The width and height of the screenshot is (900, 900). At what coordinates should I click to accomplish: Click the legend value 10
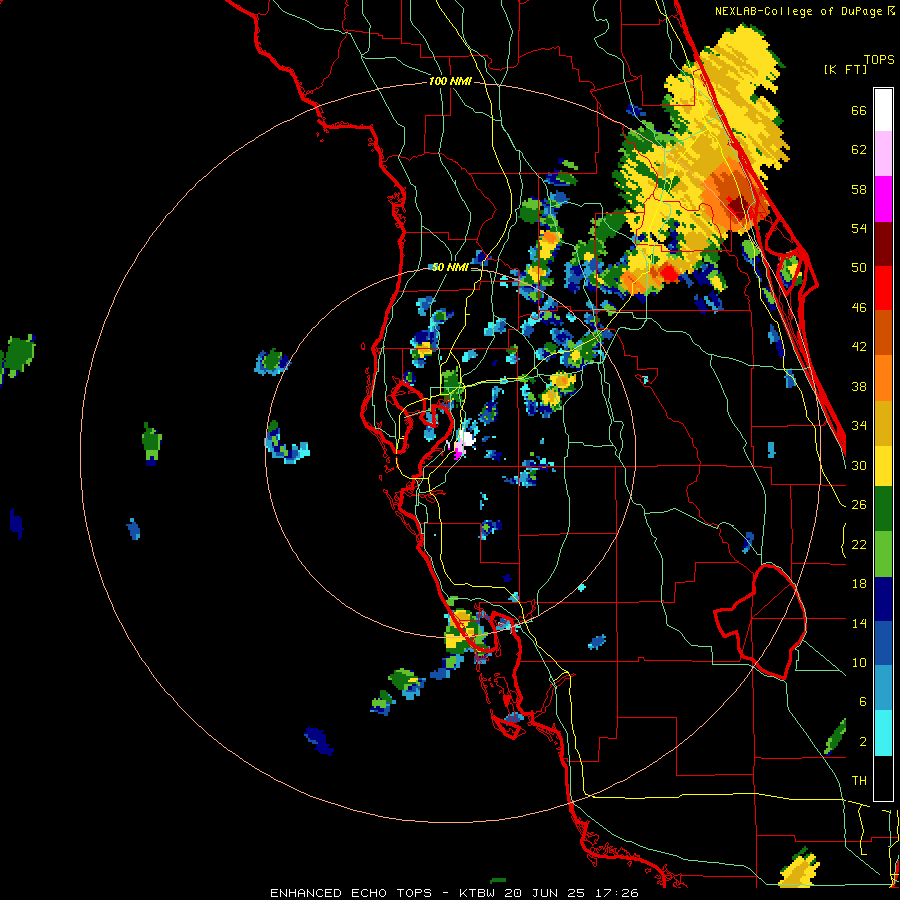tap(859, 662)
